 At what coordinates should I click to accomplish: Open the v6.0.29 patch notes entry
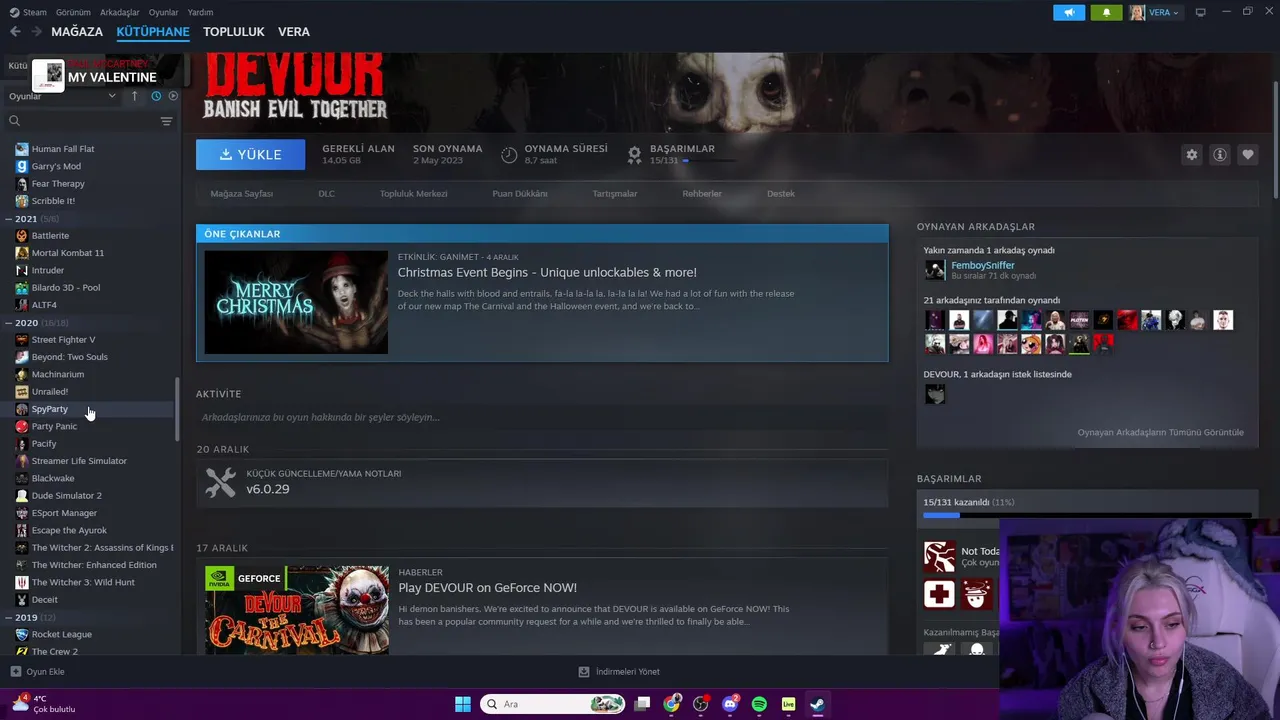coord(541,482)
